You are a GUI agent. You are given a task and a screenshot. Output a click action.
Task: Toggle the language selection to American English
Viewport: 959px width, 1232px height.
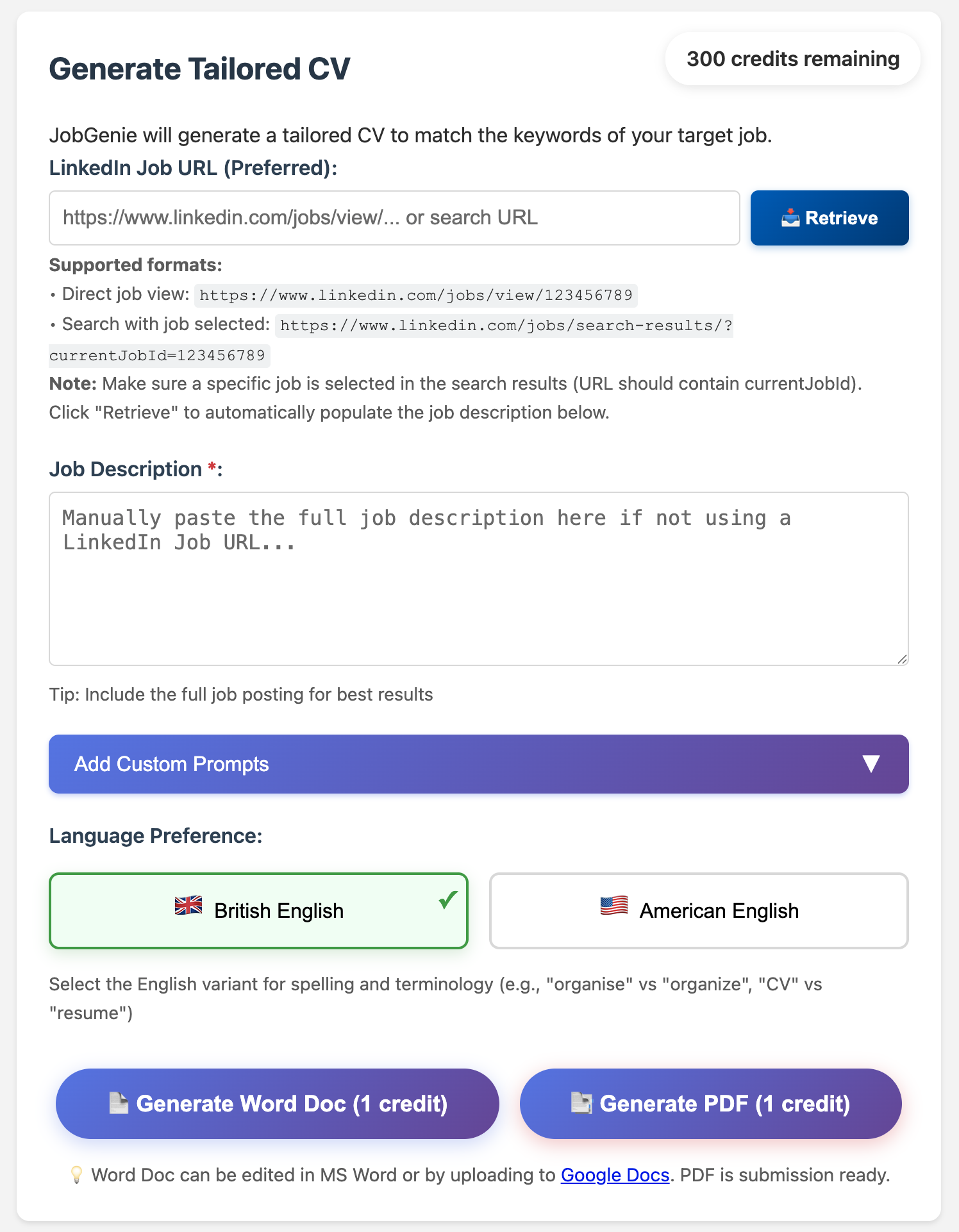tap(699, 910)
